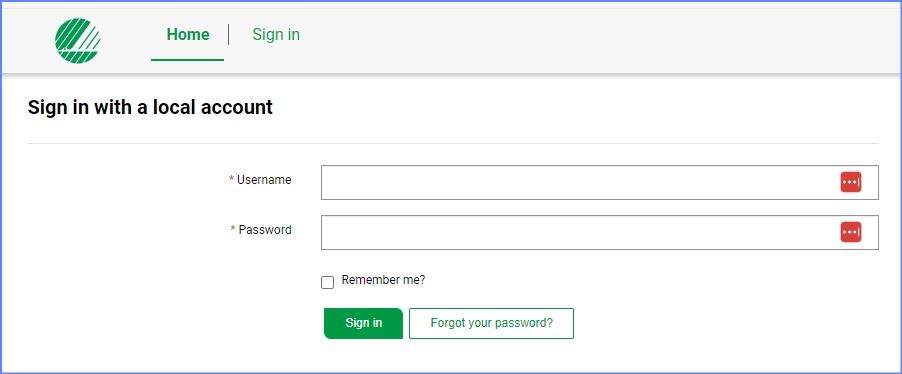Open the password manager icon in Username field
The image size is (902, 374).
tap(851, 182)
